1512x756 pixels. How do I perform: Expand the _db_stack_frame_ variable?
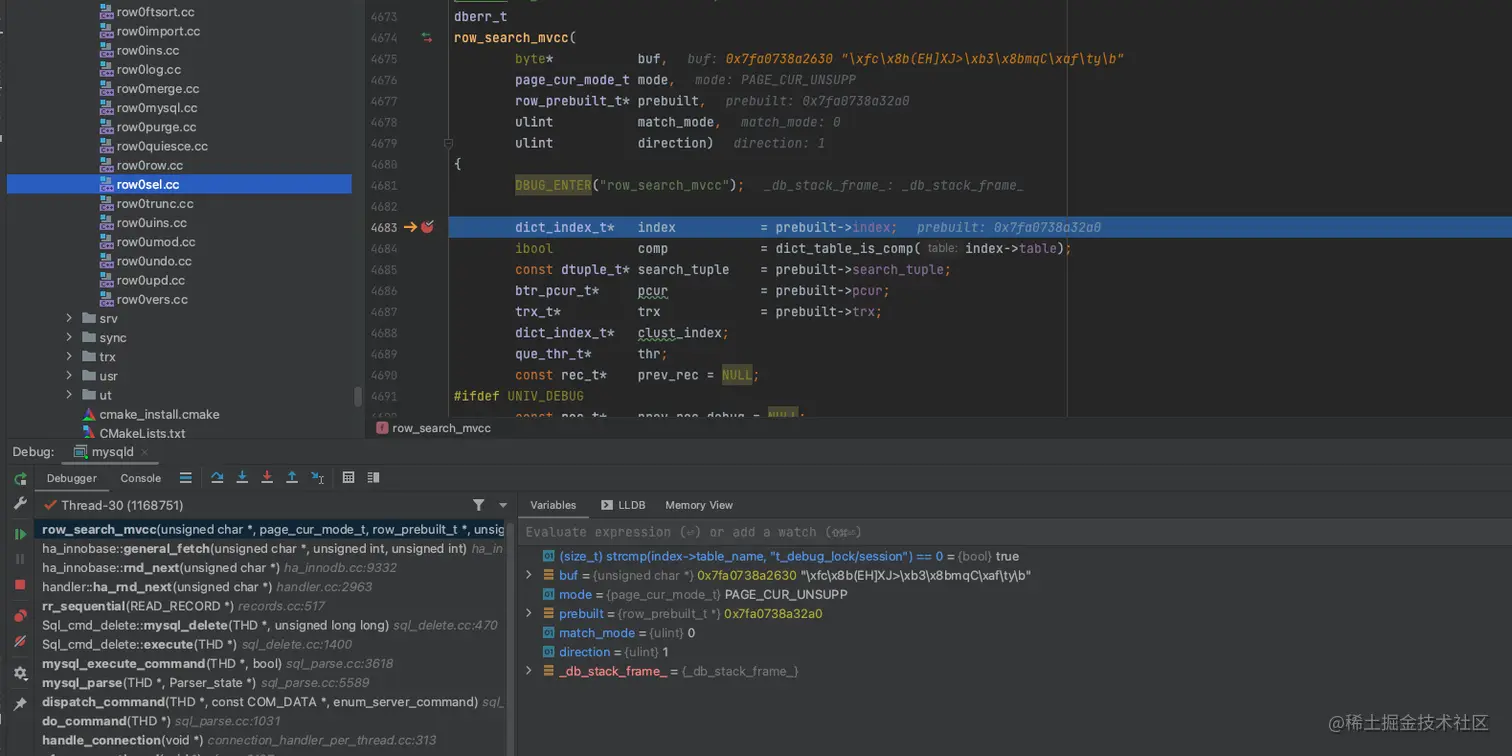[x=529, y=671]
